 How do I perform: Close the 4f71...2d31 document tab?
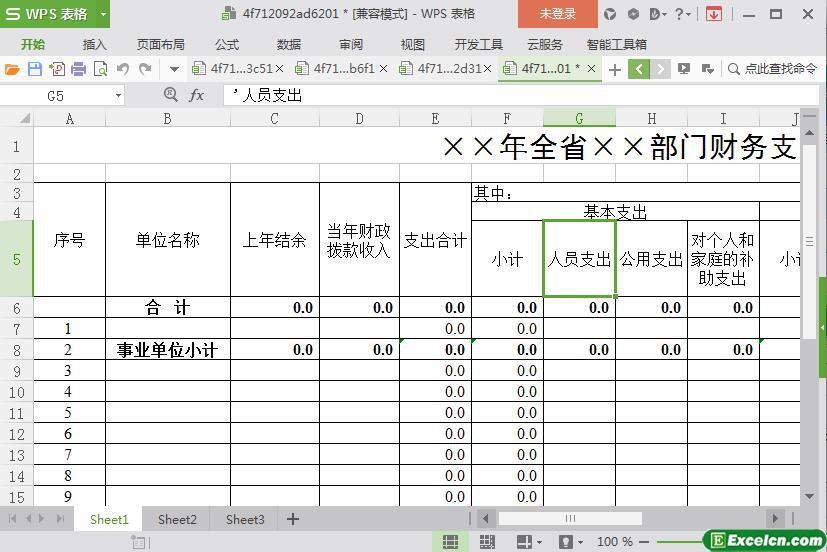[x=487, y=69]
